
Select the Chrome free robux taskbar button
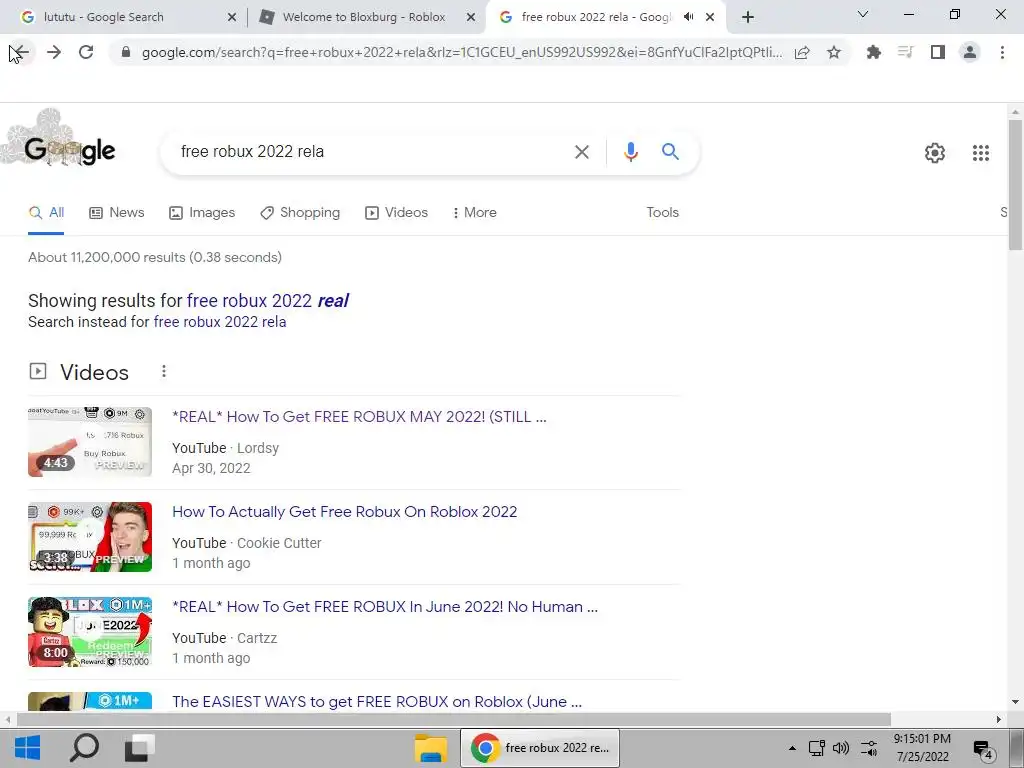540,748
